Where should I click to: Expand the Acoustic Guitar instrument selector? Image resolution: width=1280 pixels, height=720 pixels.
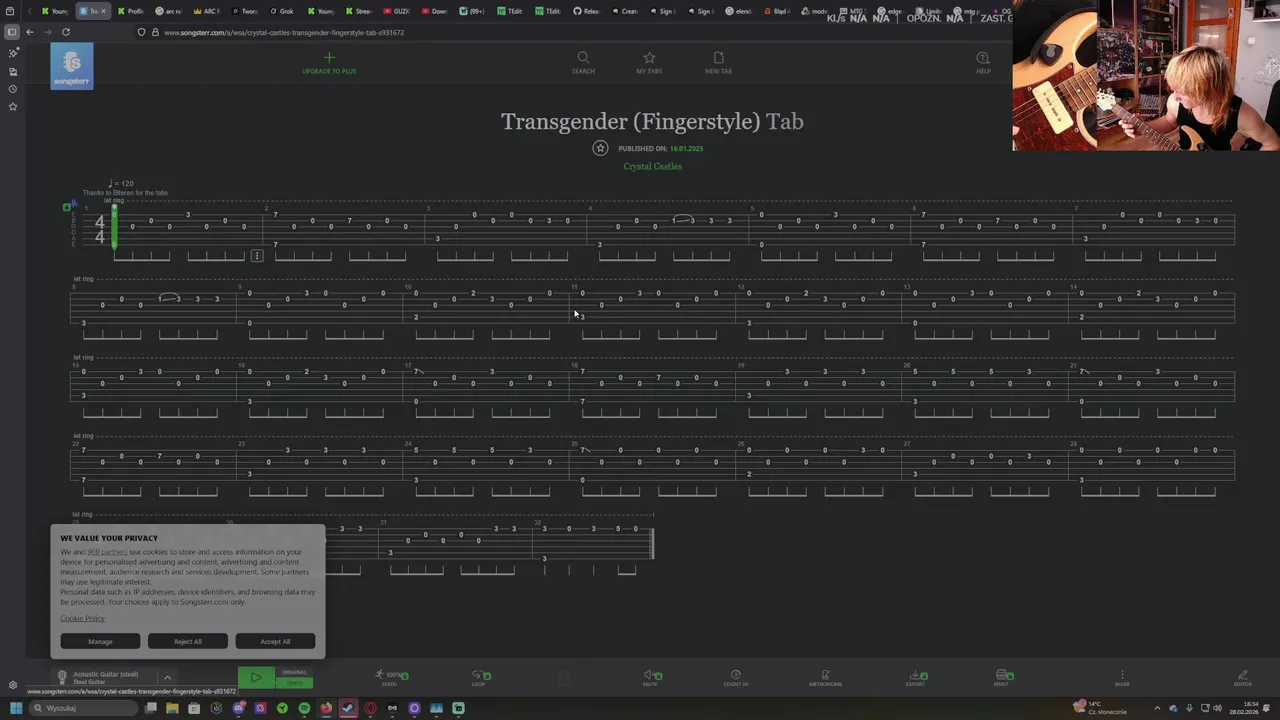pyautogui.click(x=167, y=678)
